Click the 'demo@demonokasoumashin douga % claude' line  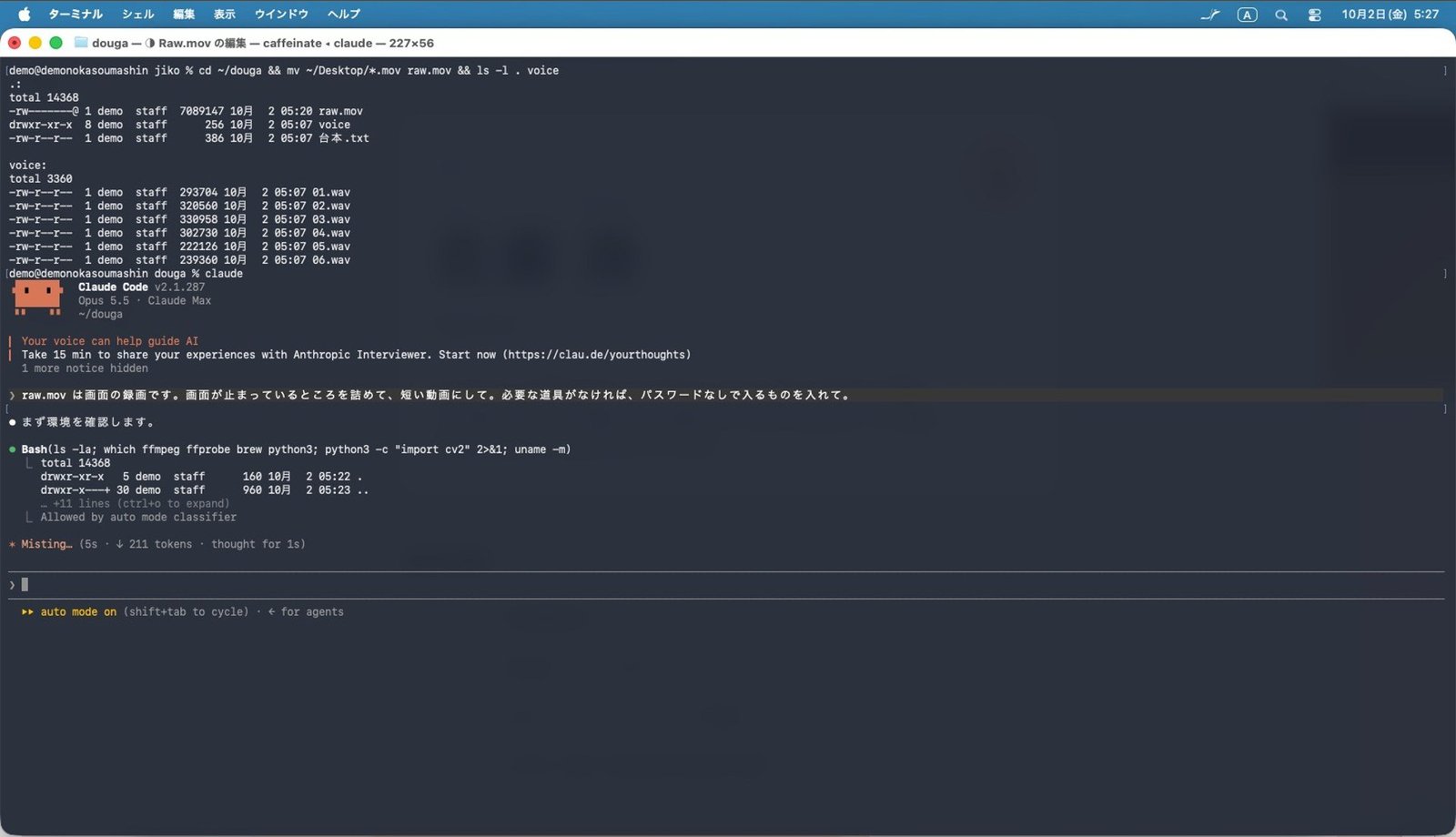point(126,274)
